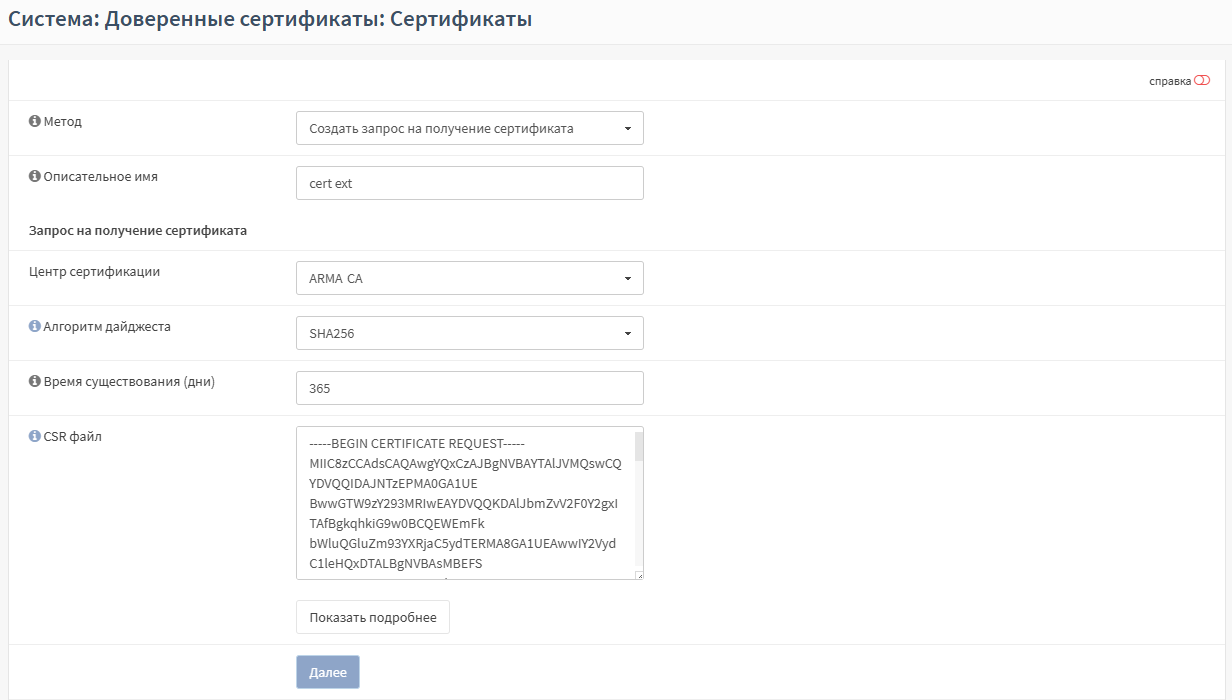Open the Метод dropdown
1232x700 pixels.
tap(469, 128)
